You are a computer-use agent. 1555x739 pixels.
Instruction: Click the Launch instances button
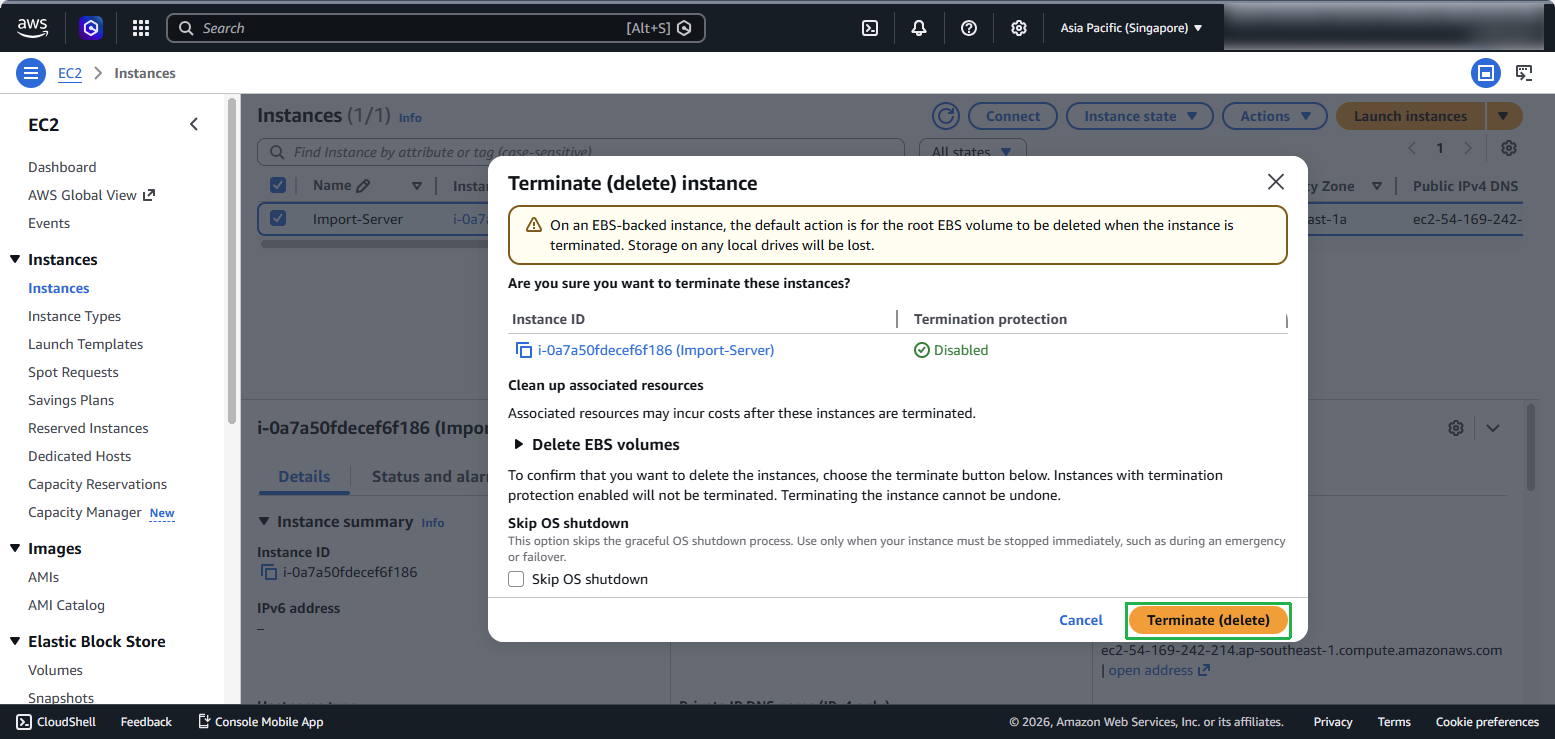[1410, 116]
